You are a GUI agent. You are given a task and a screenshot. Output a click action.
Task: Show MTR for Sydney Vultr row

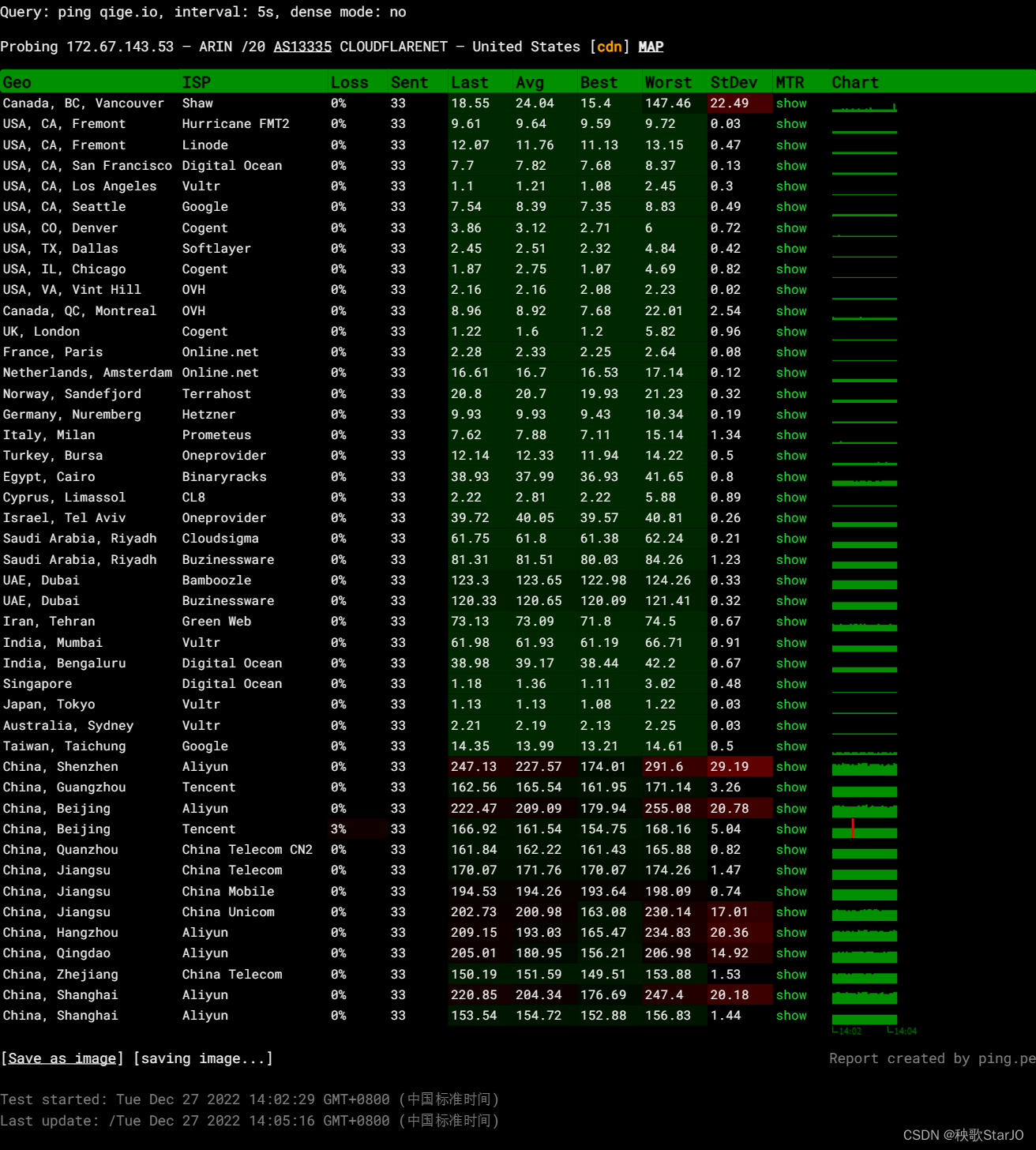[791, 726]
